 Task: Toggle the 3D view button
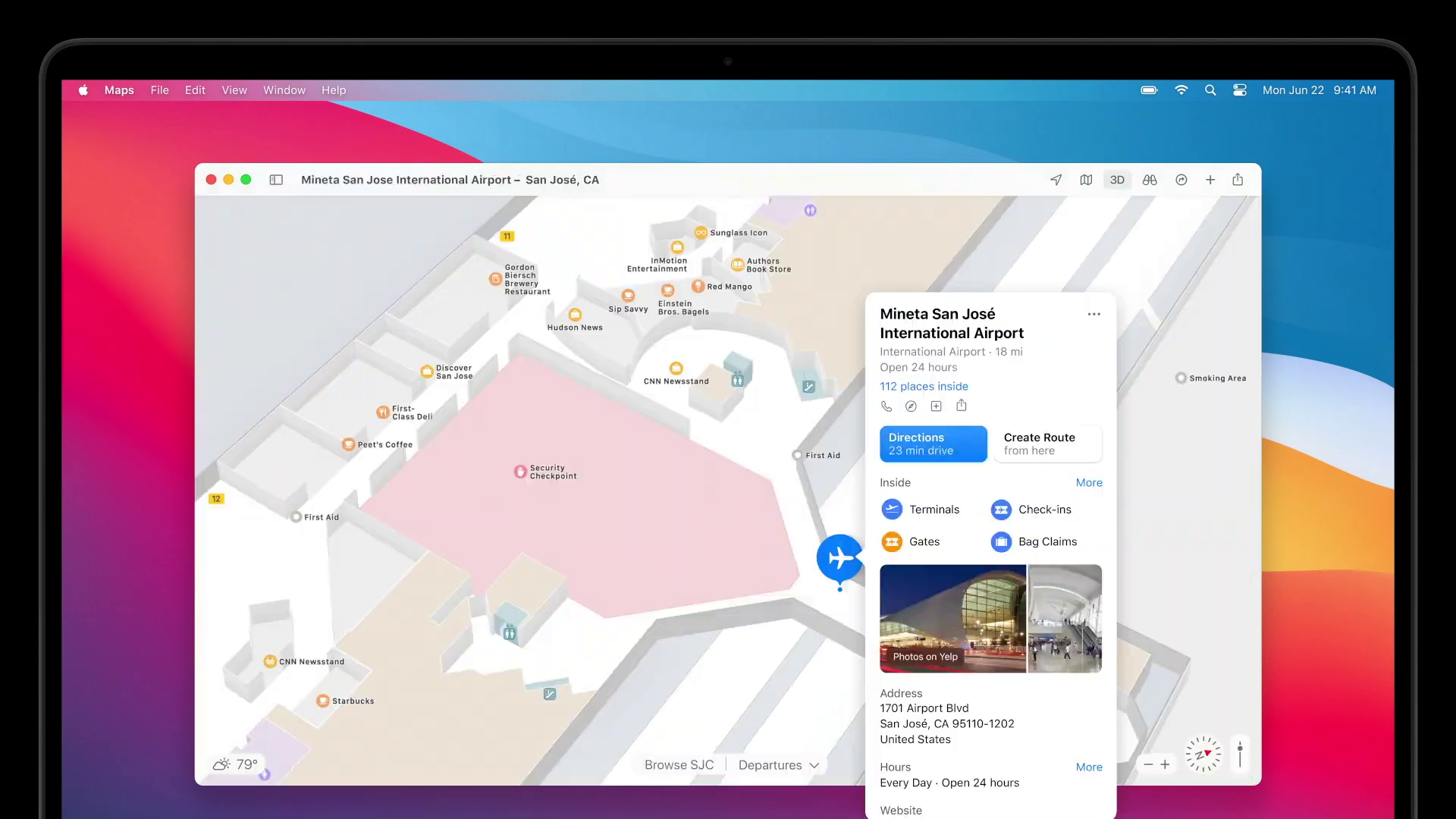click(1117, 180)
